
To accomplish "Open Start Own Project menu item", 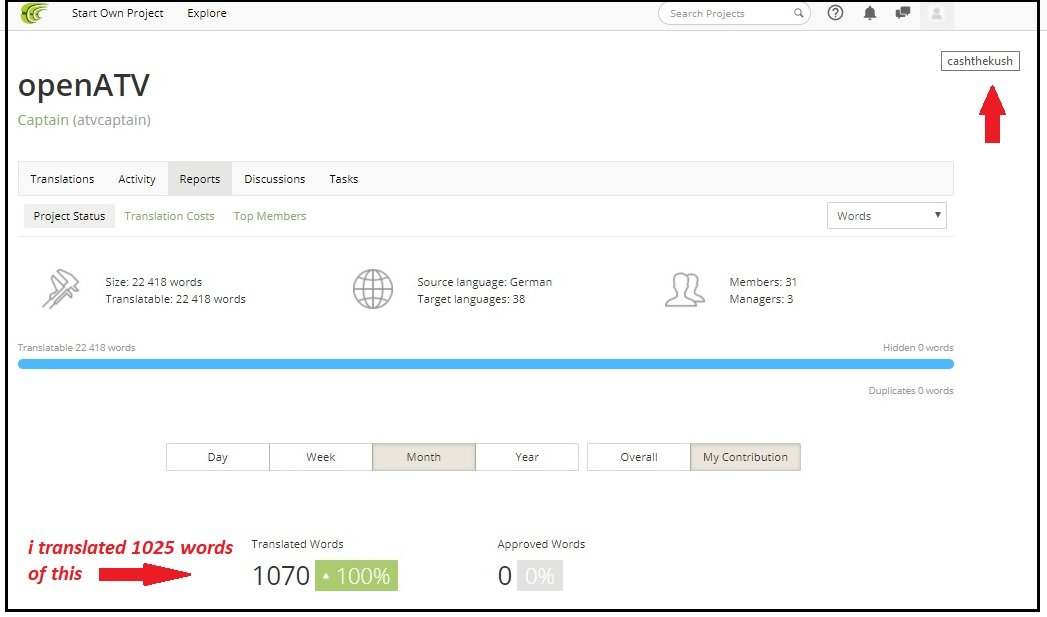I will (x=118, y=13).
